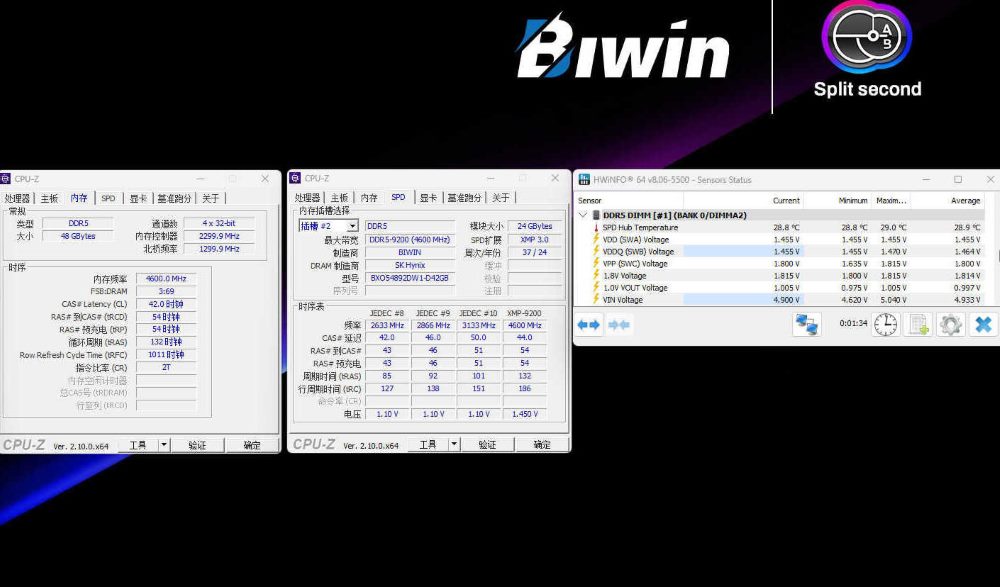Switch to 处理器 tab in SPD window
1000x587 pixels.
(307, 198)
